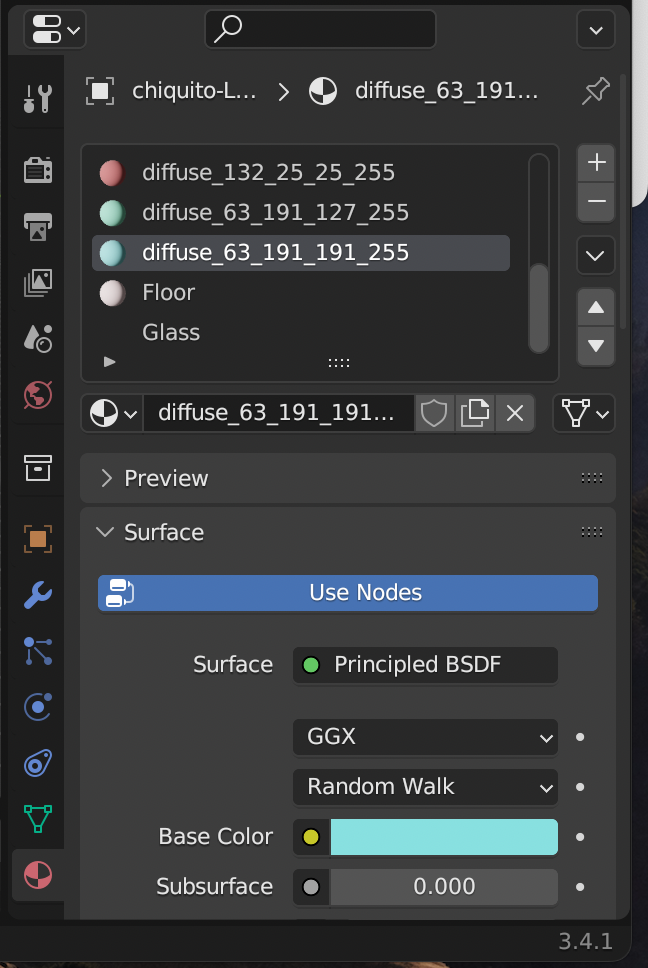
Task: Open the Modifiers wrench tab
Action: [x=38, y=595]
